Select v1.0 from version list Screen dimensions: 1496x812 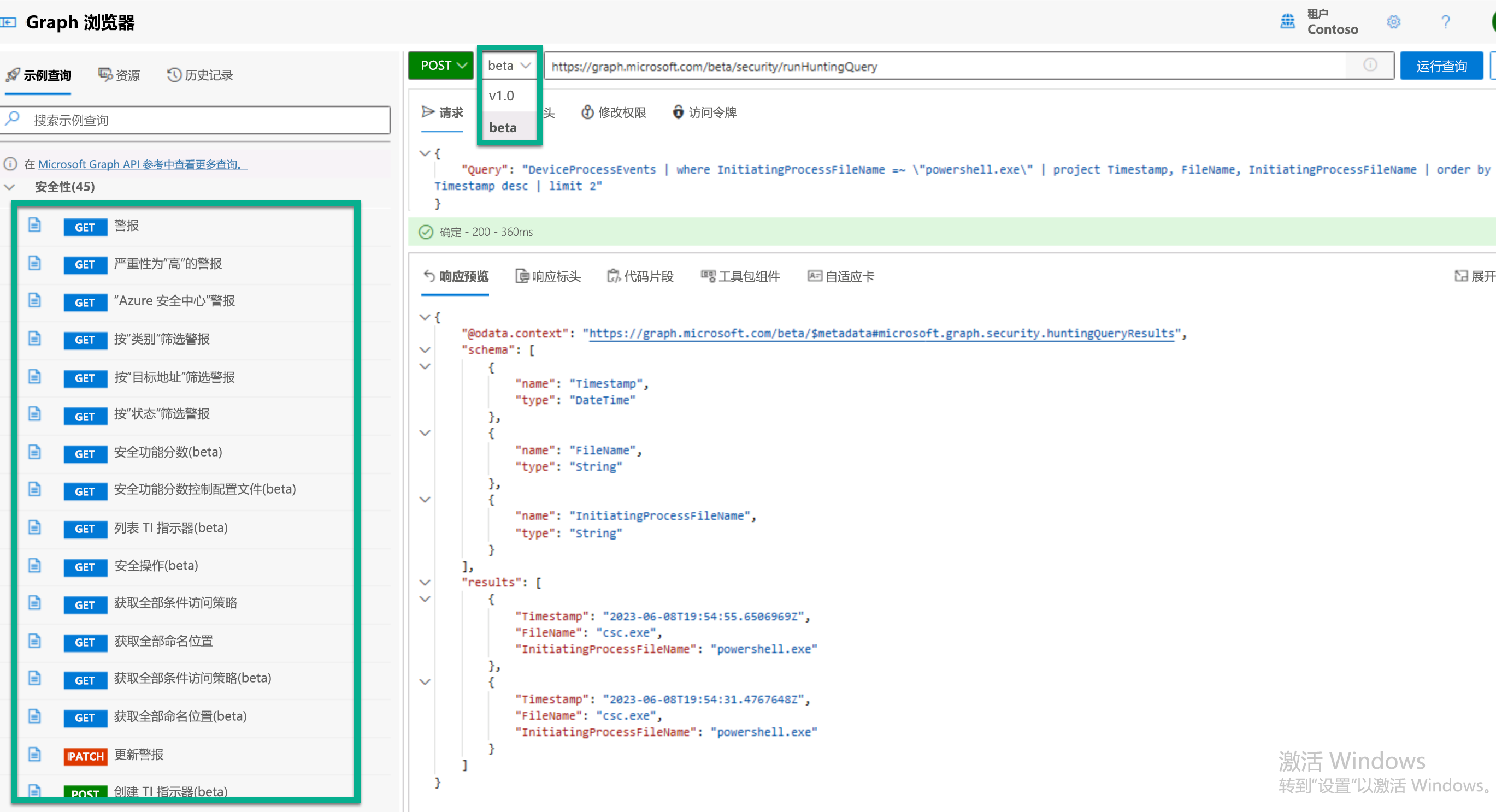502,96
